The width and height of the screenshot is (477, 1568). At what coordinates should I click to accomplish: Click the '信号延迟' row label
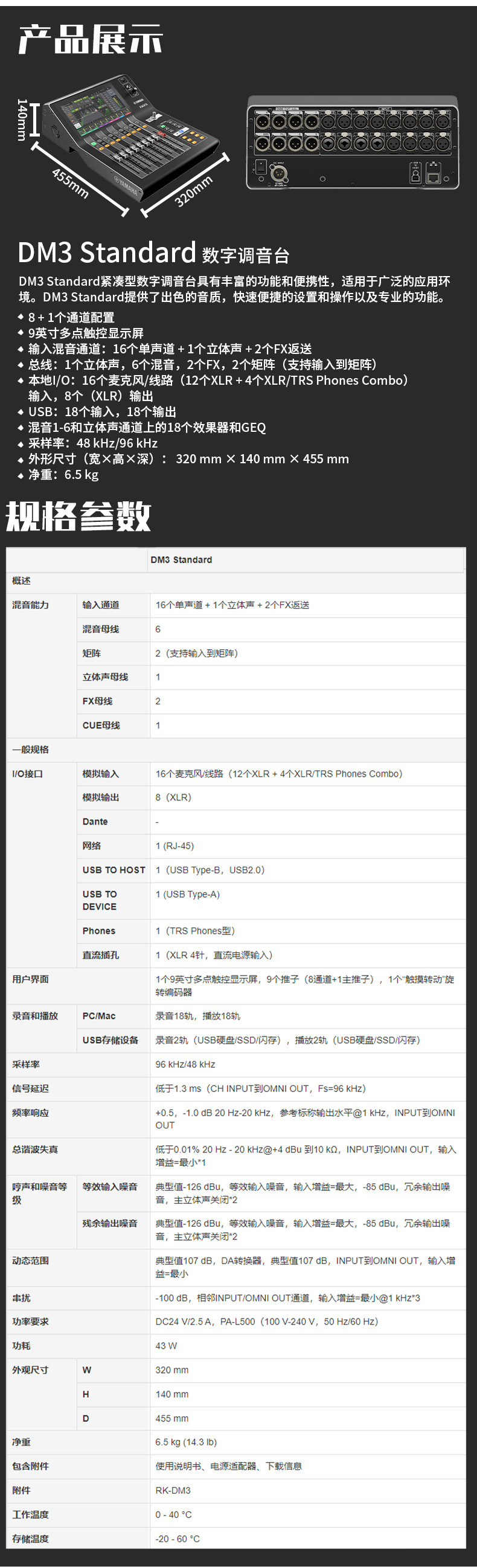point(30,1088)
